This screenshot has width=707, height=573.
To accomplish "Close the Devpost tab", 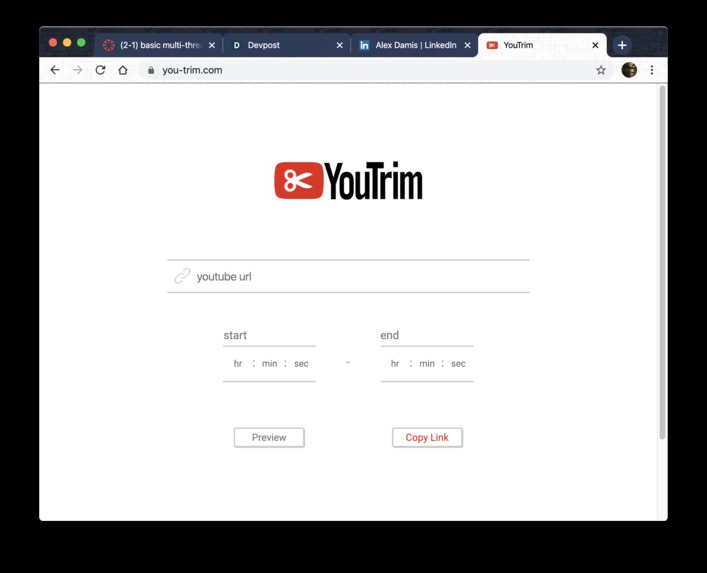I will coord(340,45).
